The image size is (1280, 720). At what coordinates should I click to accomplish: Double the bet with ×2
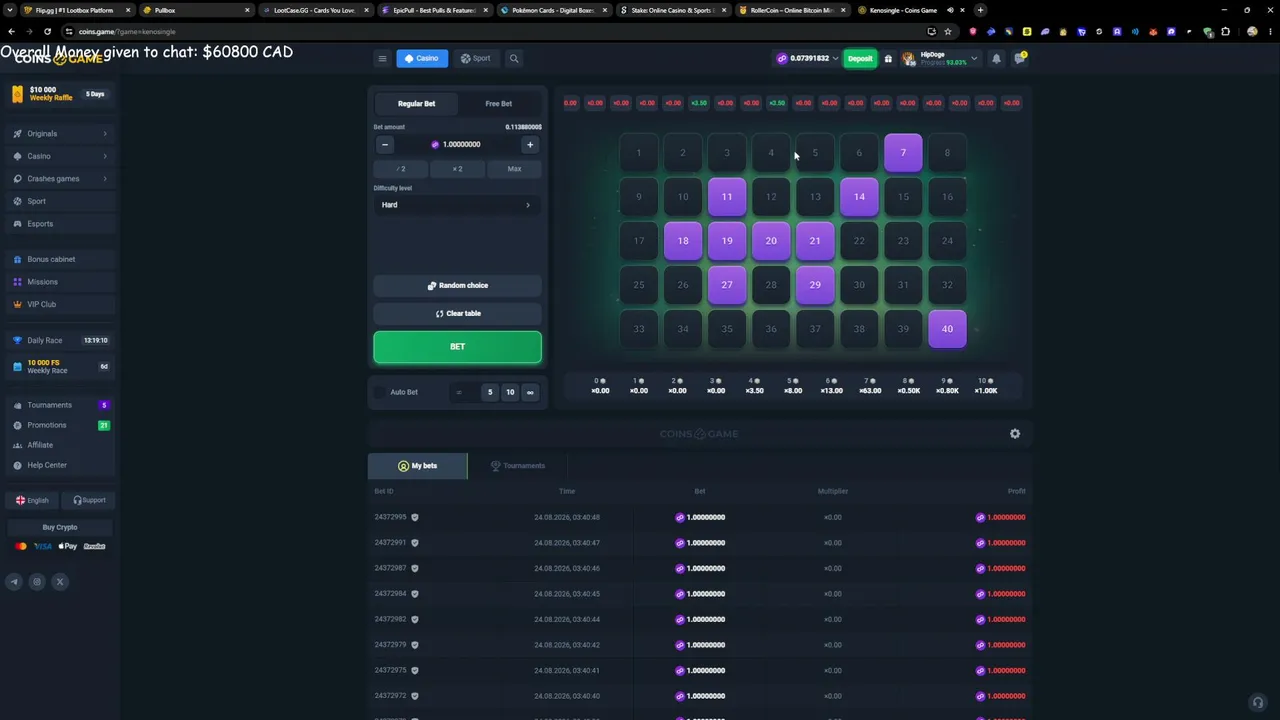click(x=457, y=169)
